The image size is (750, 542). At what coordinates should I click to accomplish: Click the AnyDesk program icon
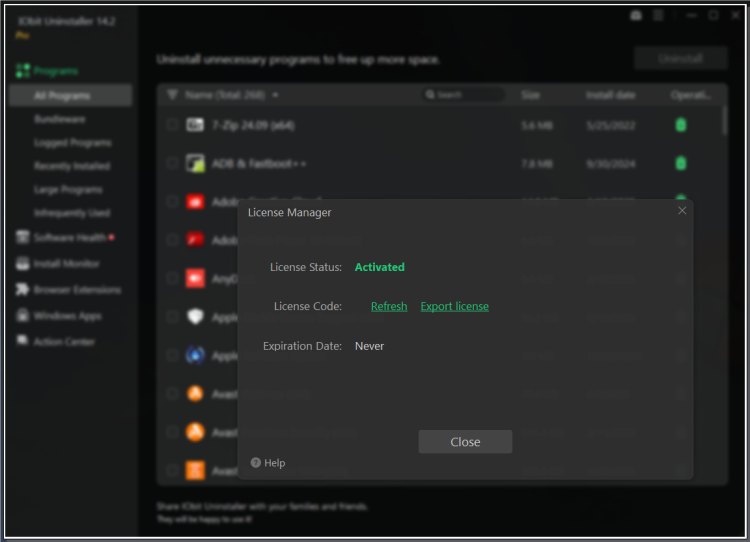point(195,278)
